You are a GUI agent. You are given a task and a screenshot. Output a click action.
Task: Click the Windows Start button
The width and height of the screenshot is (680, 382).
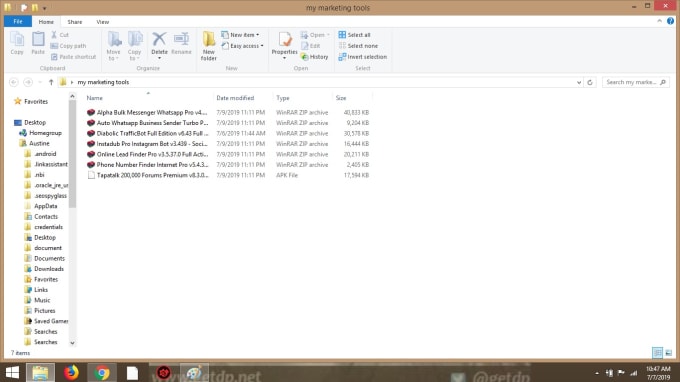[x=12, y=373]
